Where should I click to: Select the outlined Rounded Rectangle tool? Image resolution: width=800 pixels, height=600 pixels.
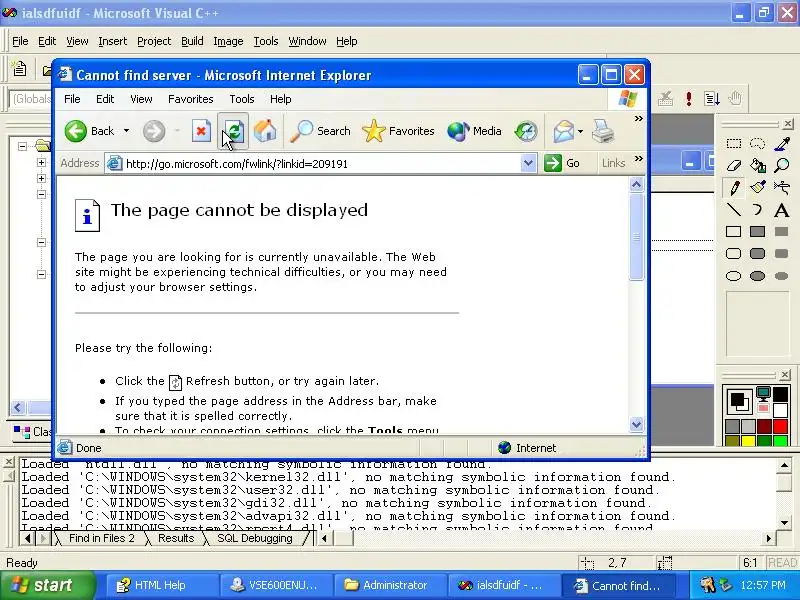click(x=734, y=254)
